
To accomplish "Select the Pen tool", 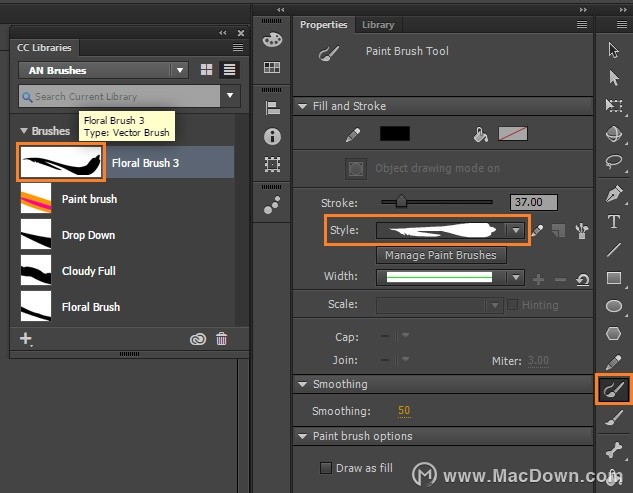I will click(614, 194).
